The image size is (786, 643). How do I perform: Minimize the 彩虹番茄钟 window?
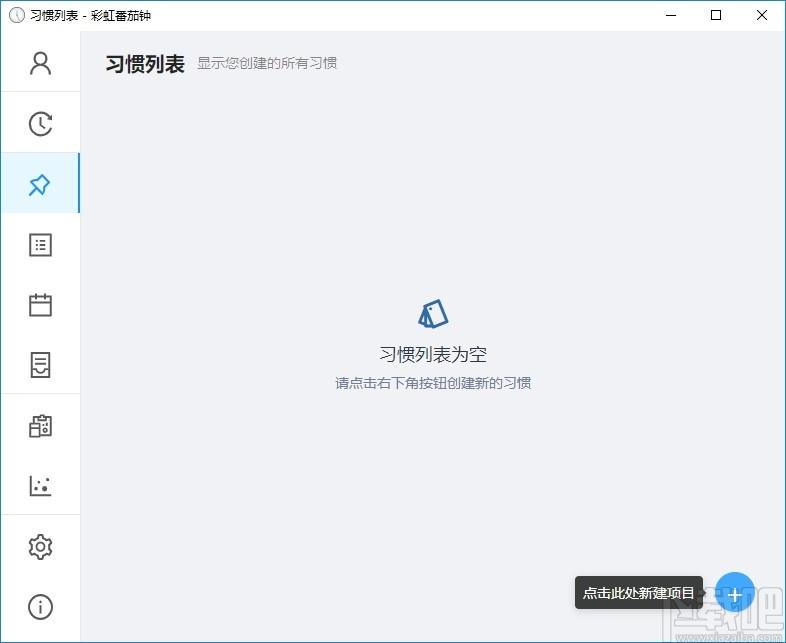671,15
